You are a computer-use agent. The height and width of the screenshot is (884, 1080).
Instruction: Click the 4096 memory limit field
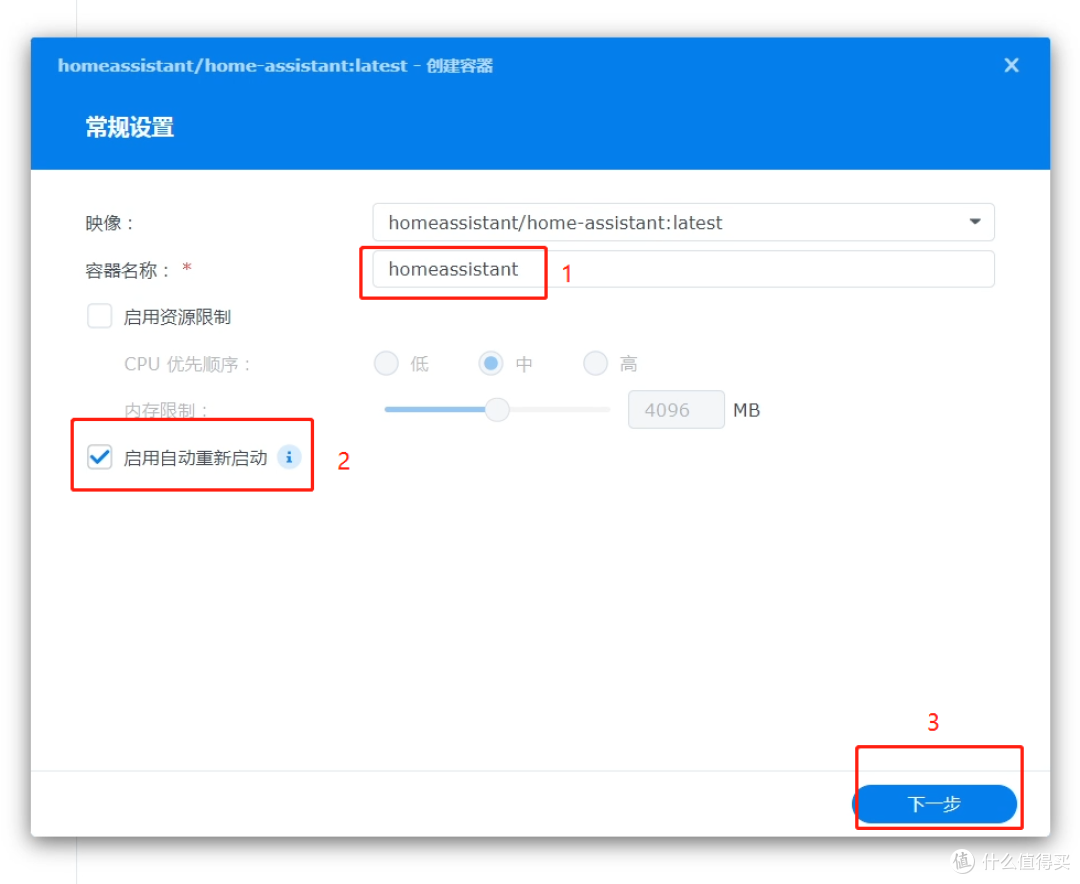pos(675,410)
